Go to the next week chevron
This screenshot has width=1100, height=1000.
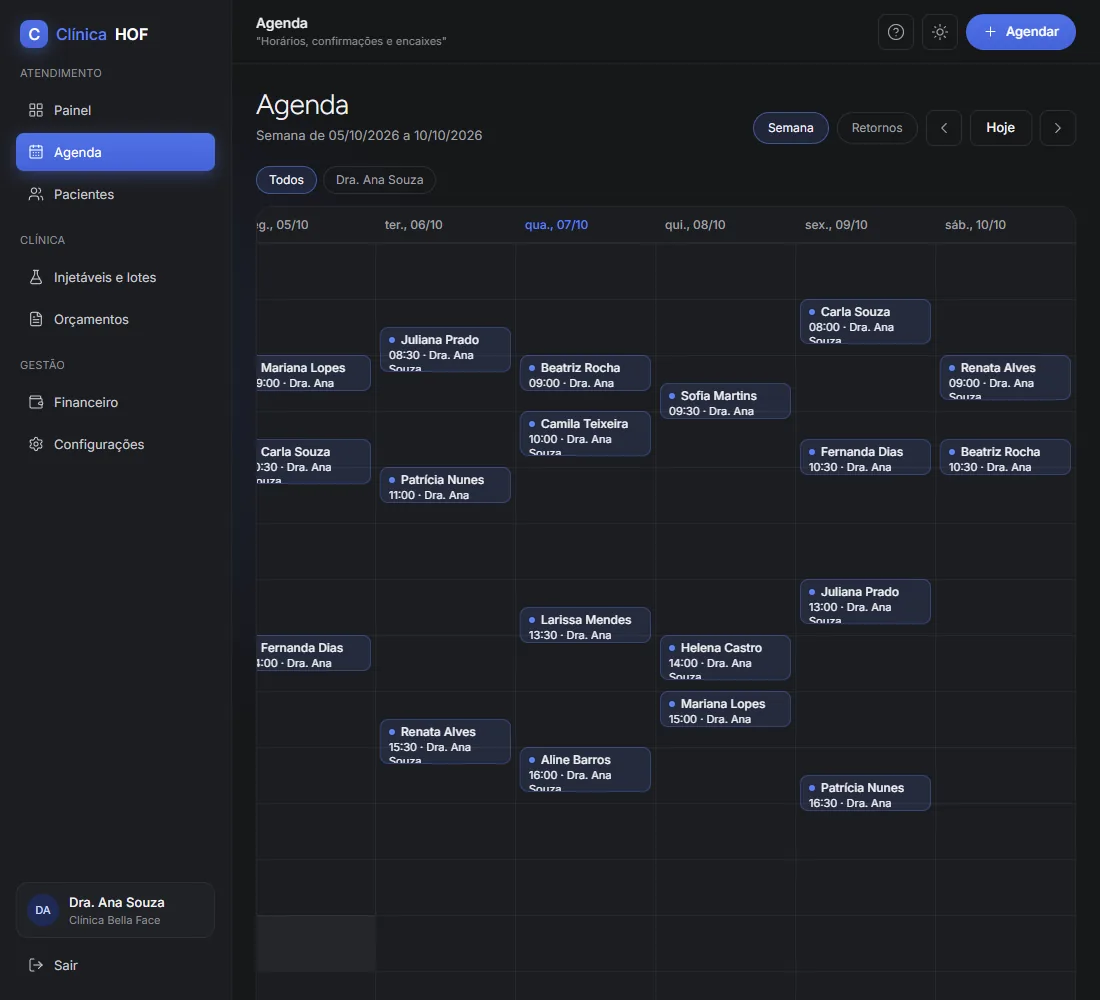(x=1058, y=128)
